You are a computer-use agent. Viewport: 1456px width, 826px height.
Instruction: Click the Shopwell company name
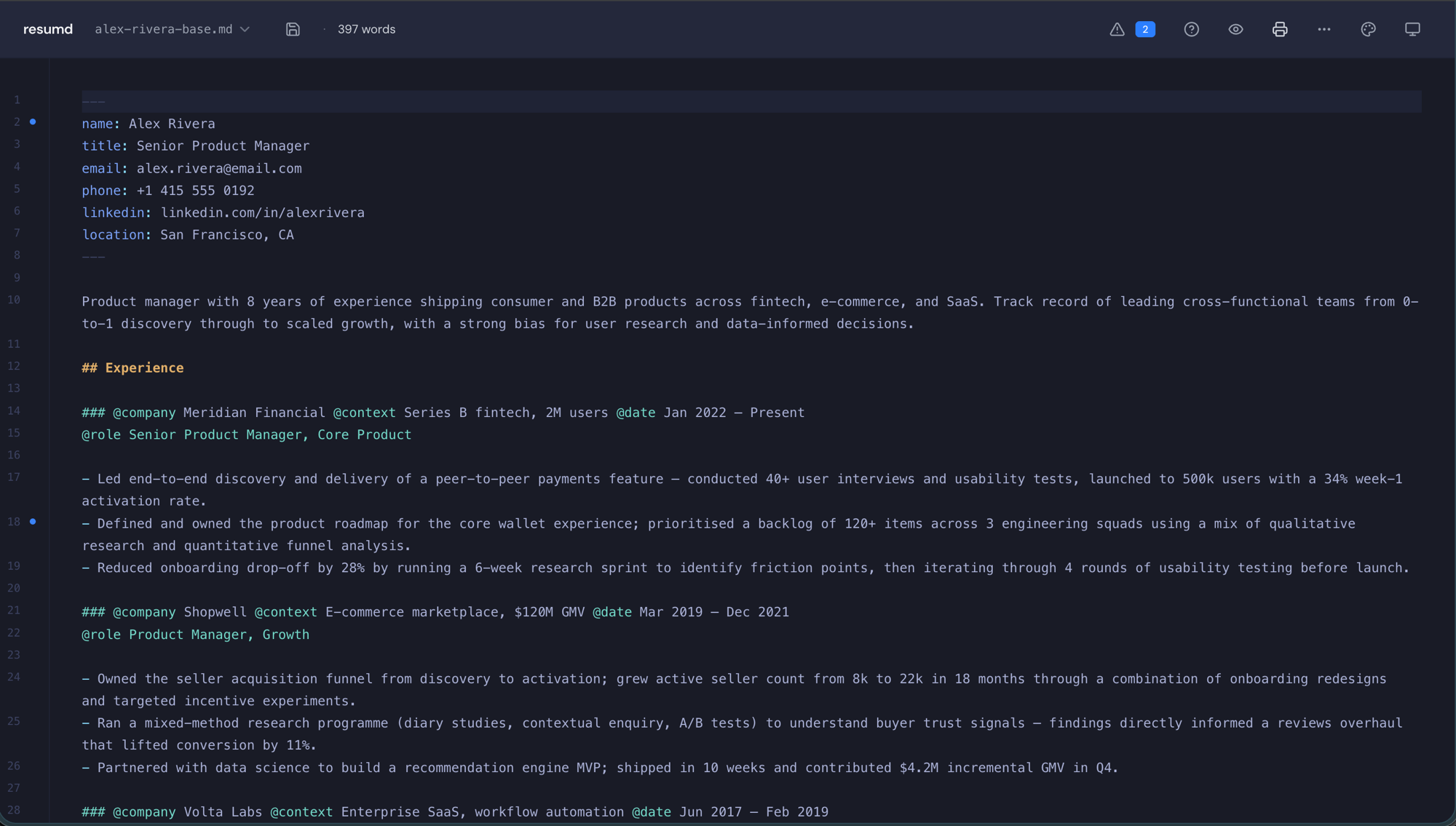pos(215,613)
